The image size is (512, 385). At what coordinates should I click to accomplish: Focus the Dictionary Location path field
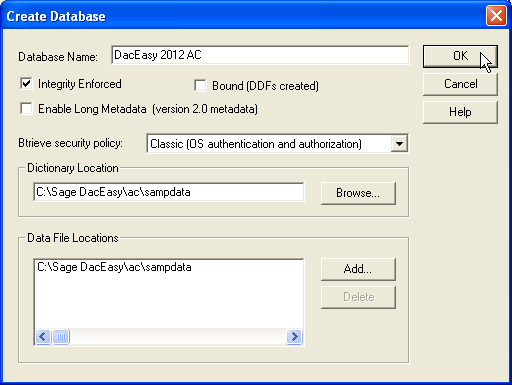(169, 192)
